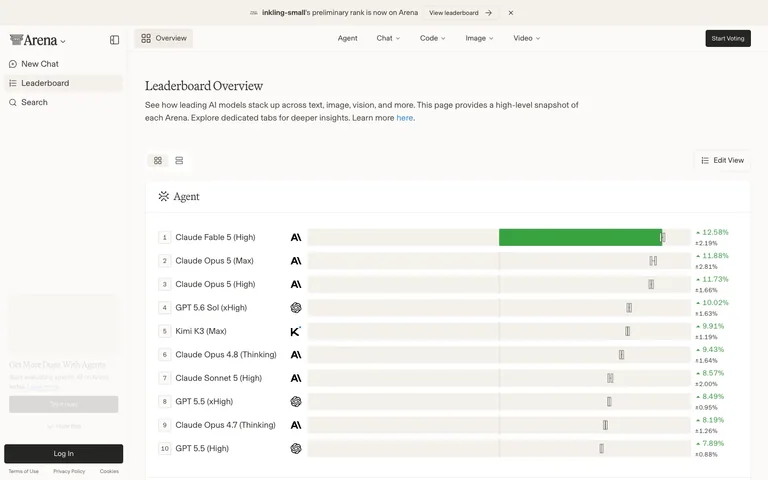Click the New Chat plus icon
The height and width of the screenshot is (480, 768).
(x=13, y=64)
